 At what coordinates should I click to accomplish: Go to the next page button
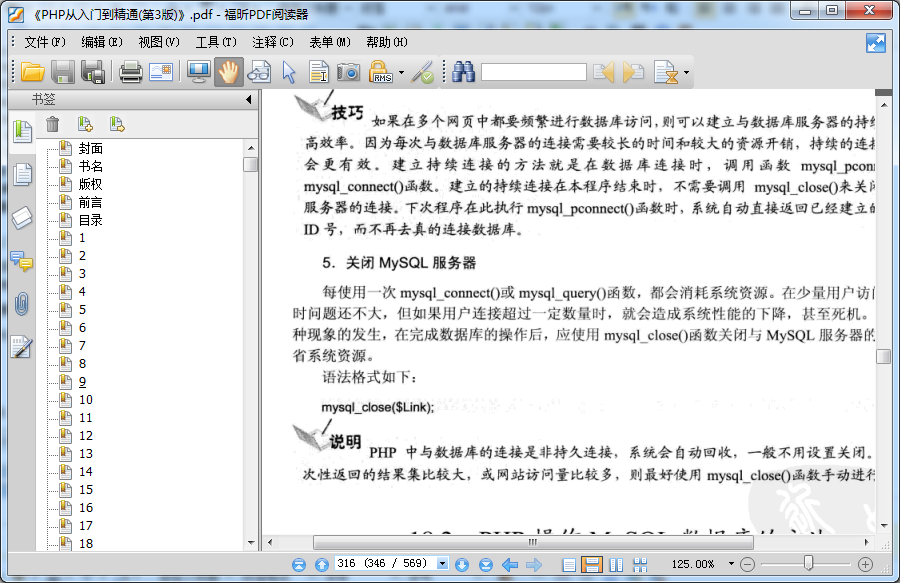pos(462,565)
